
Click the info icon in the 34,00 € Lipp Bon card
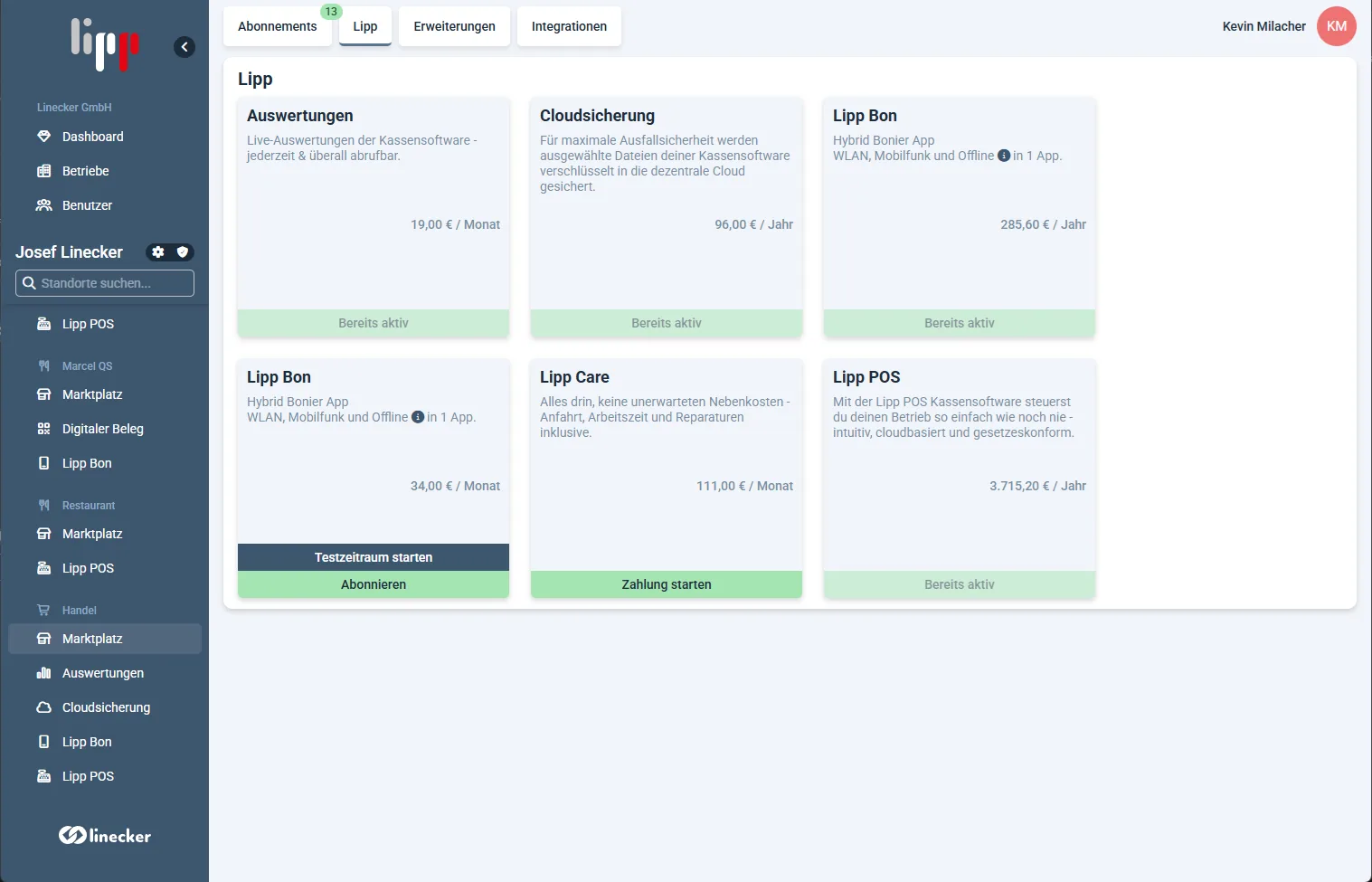pyautogui.click(x=418, y=417)
